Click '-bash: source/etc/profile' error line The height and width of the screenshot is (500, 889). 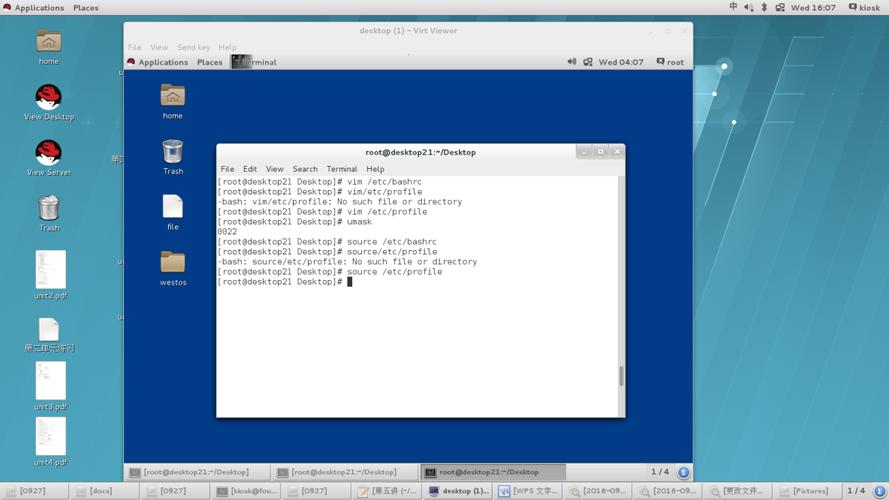[347, 262]
